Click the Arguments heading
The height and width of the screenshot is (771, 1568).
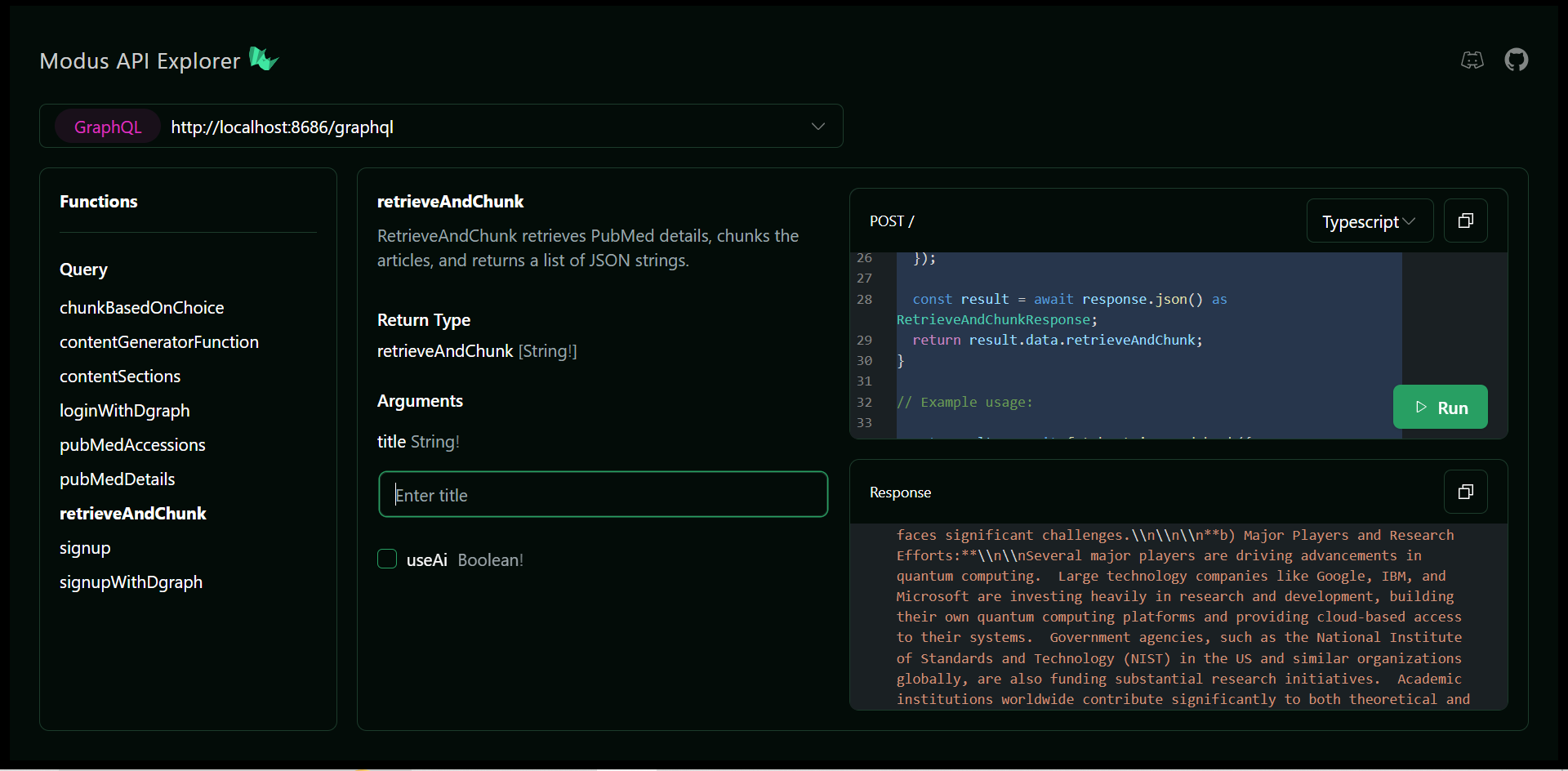pos(420,401)
